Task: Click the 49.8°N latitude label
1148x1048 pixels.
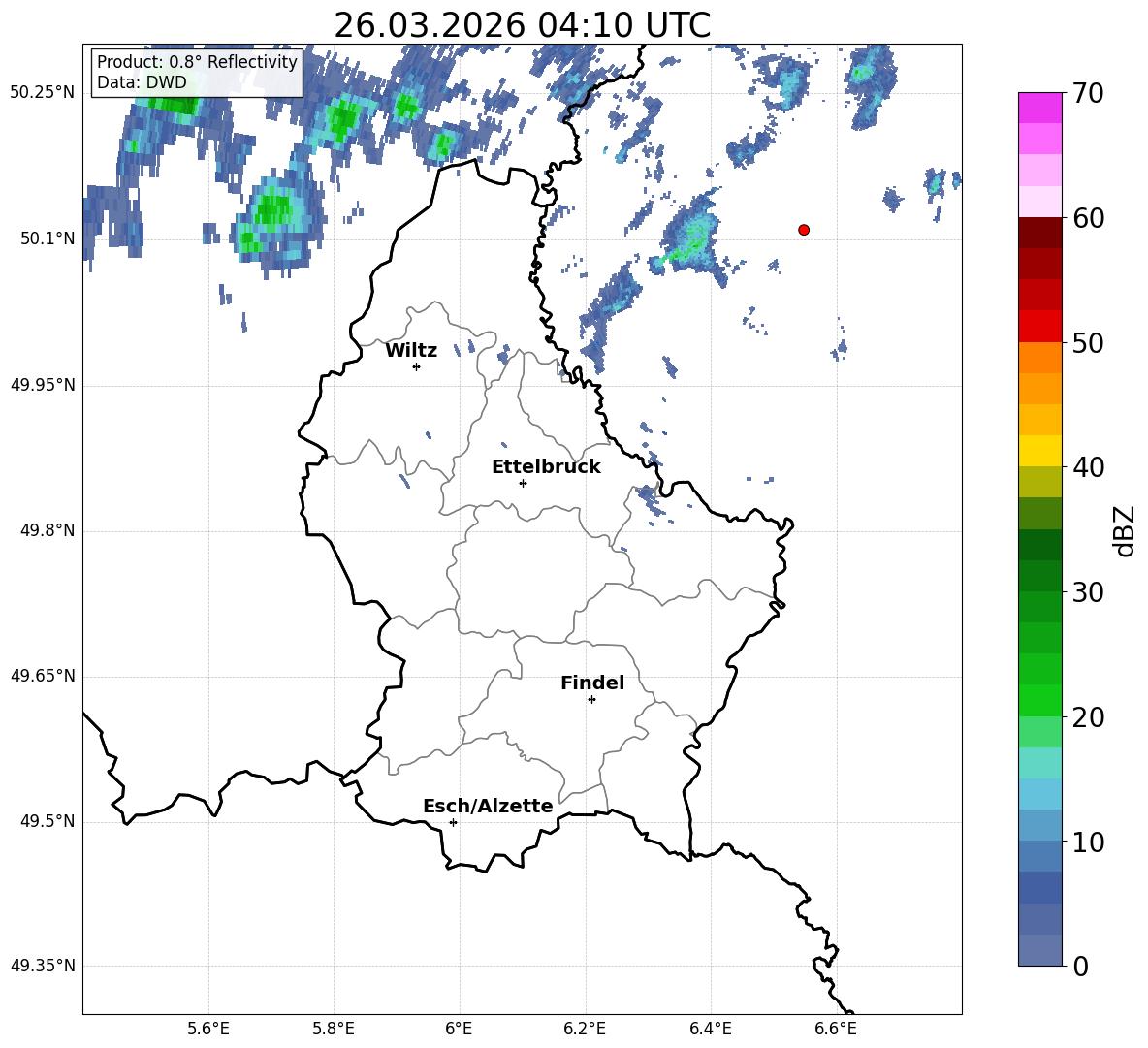Action: coord(48,530)
